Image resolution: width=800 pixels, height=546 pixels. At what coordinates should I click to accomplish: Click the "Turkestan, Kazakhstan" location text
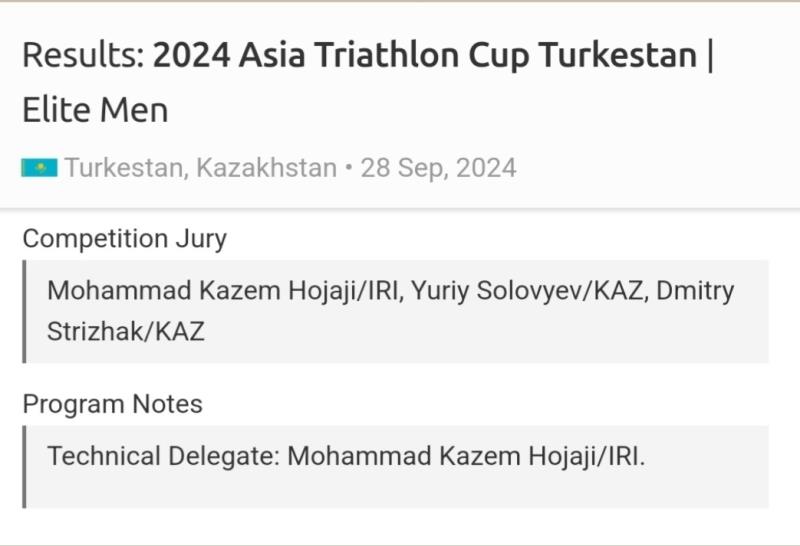(x=201, y=168)
